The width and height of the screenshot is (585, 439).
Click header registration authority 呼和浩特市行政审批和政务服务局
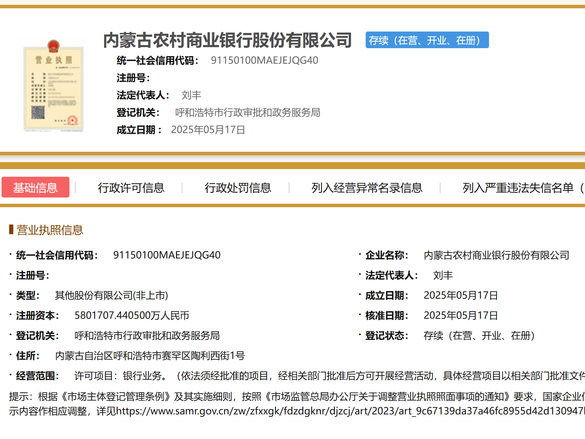tap(248, 112)
